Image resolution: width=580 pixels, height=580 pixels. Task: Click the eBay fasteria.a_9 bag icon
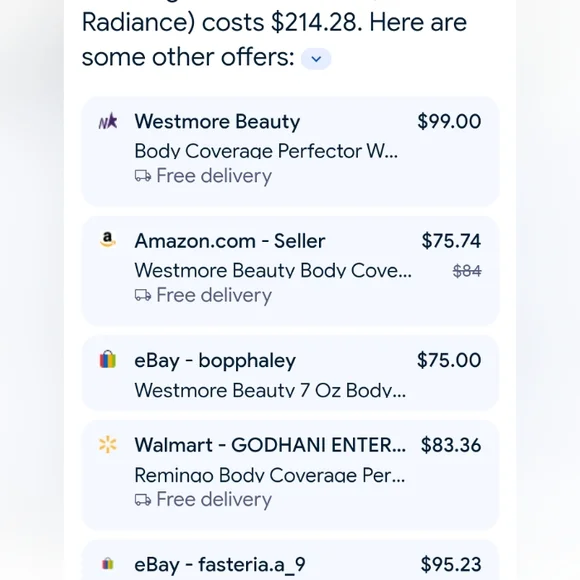coord(108,564)
